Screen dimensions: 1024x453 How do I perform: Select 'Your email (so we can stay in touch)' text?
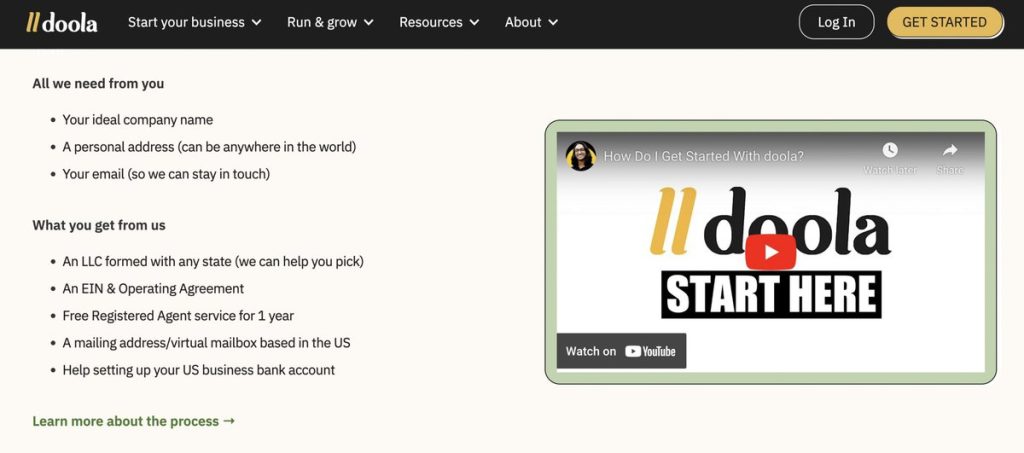click(x=166, y=174)
